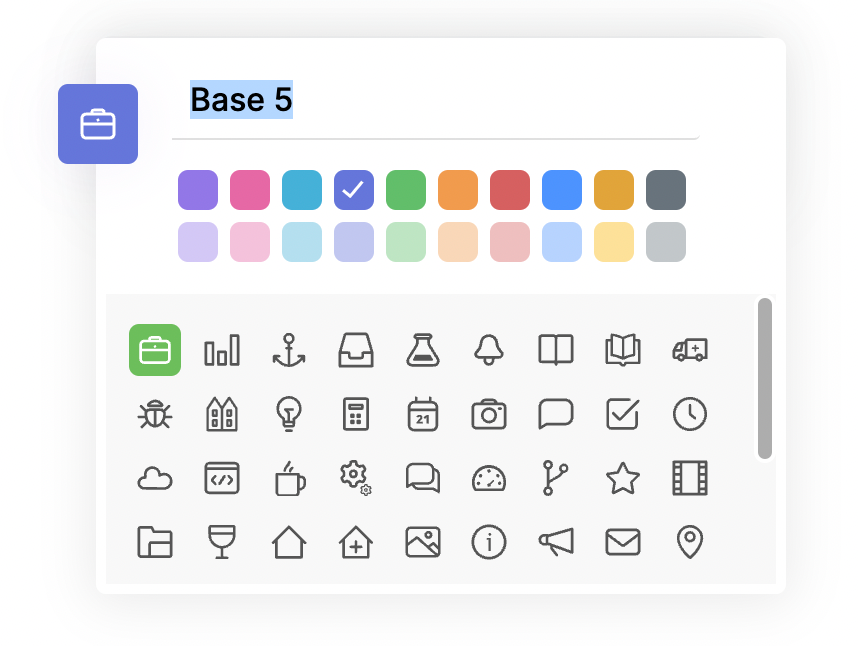Select the lightbulb icon

[289, 414]
